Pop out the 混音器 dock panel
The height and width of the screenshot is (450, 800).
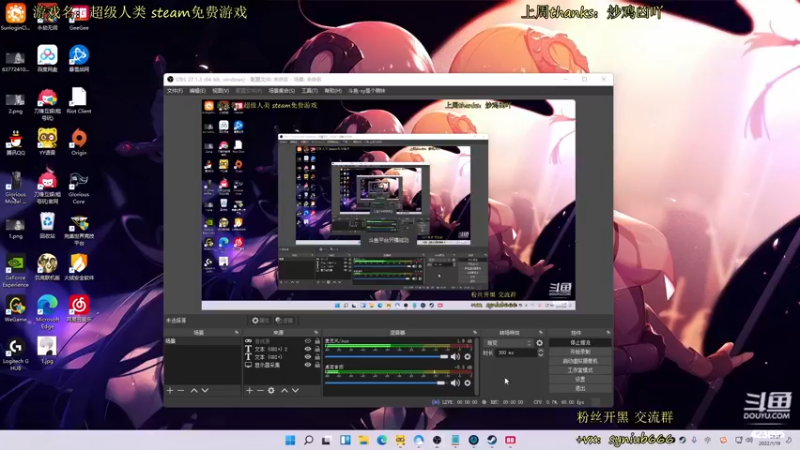click(475, 333)
